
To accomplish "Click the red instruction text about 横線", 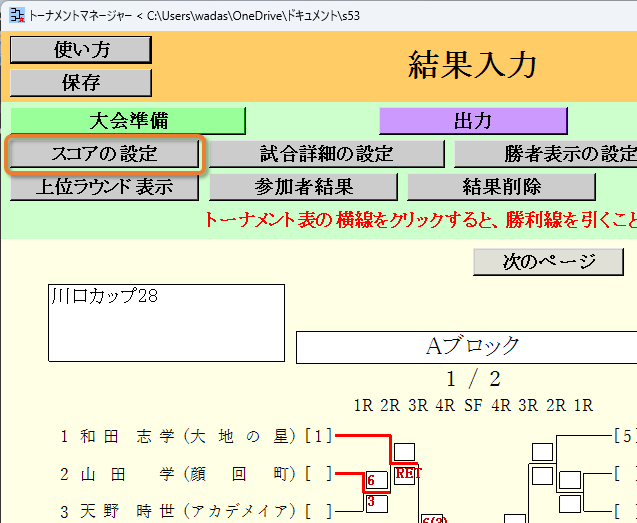I will [420, 220].
